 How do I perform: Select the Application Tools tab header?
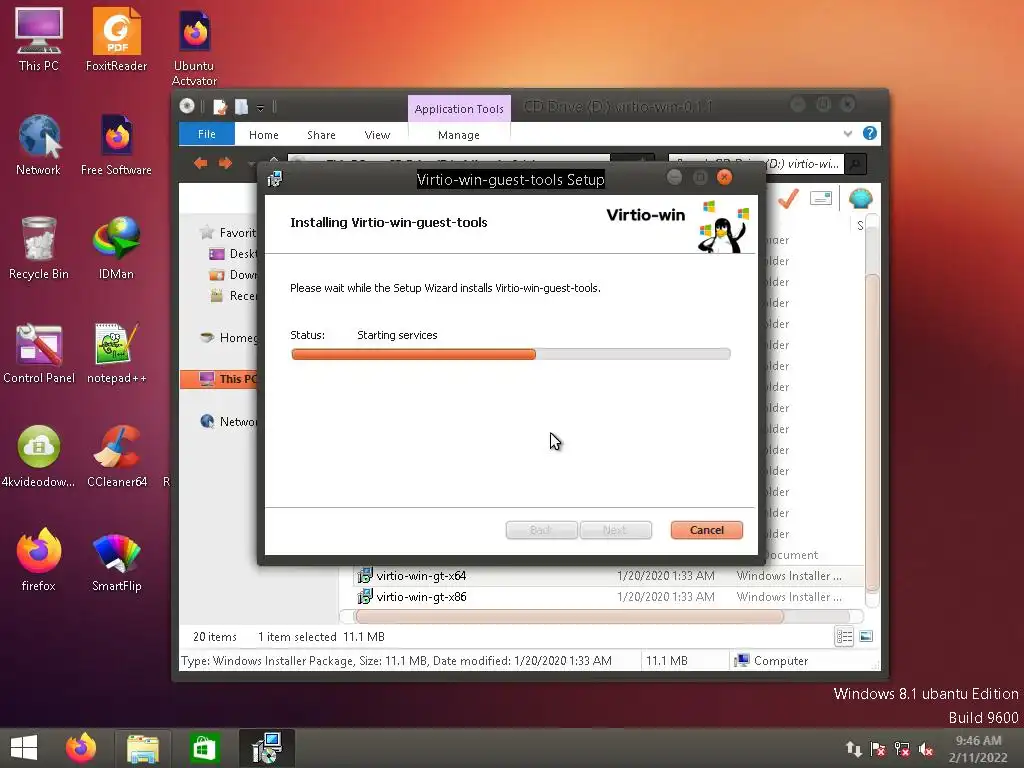coord(458,108)
